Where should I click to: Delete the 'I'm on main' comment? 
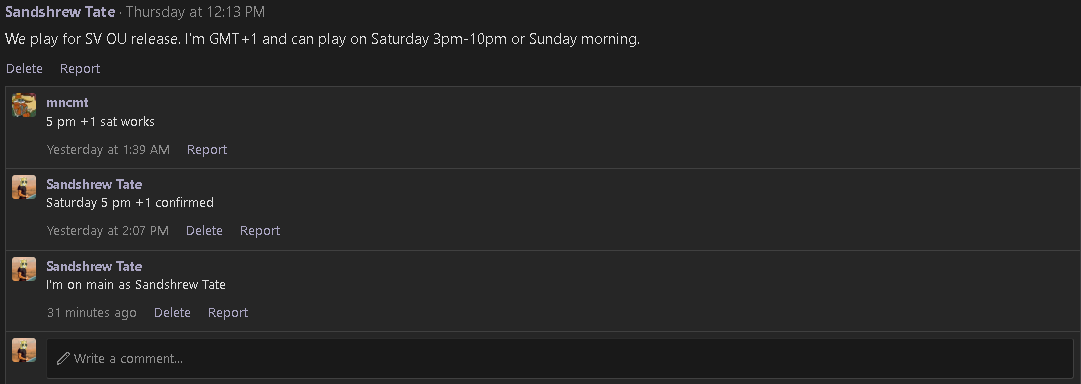click(172, 313)
